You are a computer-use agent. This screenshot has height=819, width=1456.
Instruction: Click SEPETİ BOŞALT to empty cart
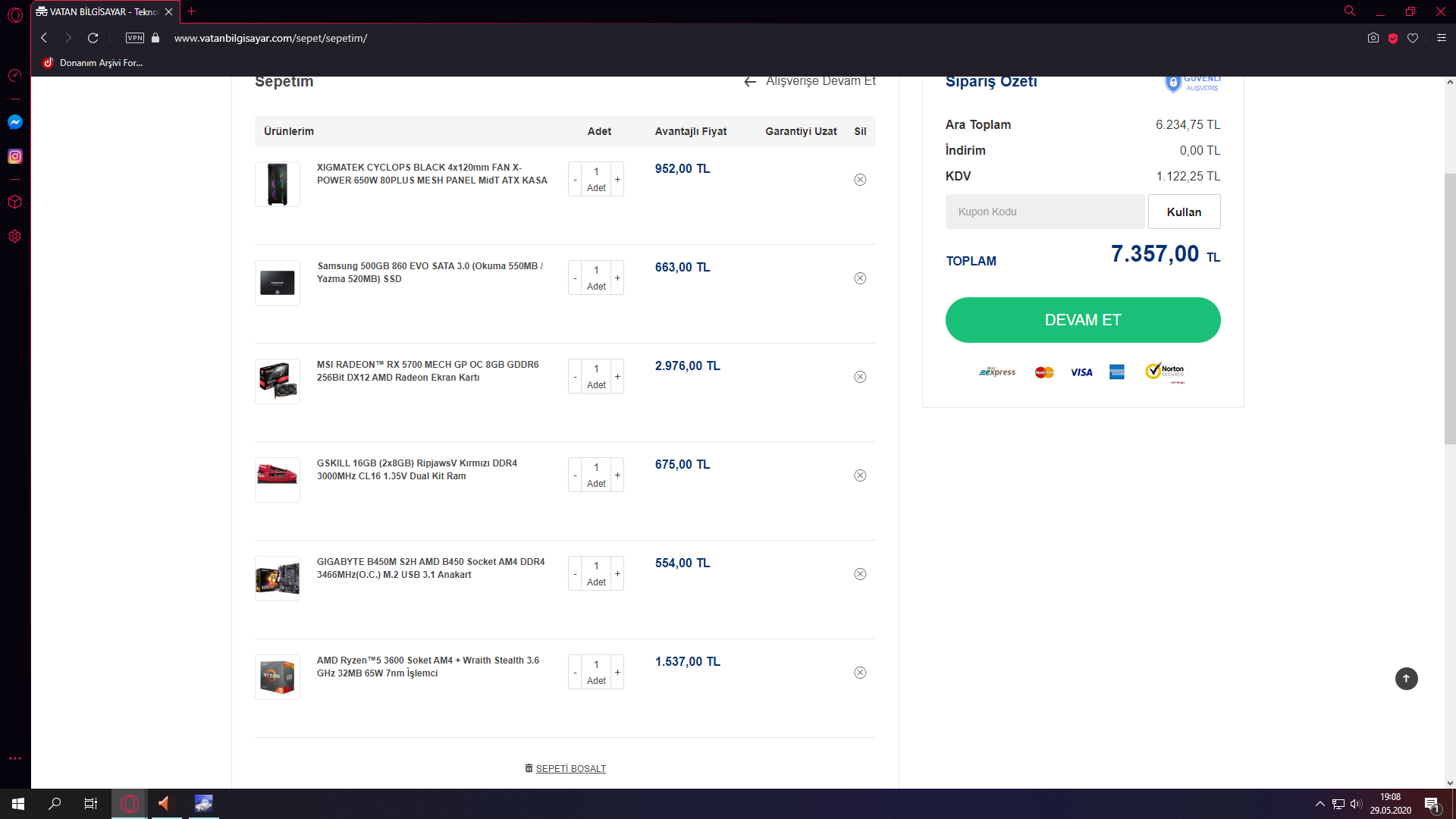566,768
